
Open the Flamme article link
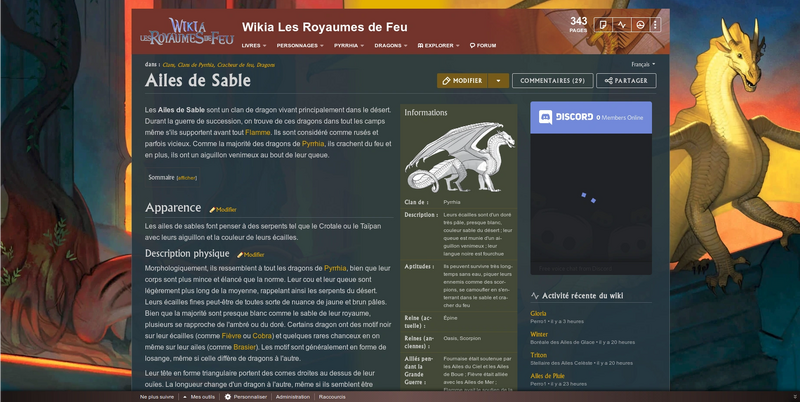[258, 132]
